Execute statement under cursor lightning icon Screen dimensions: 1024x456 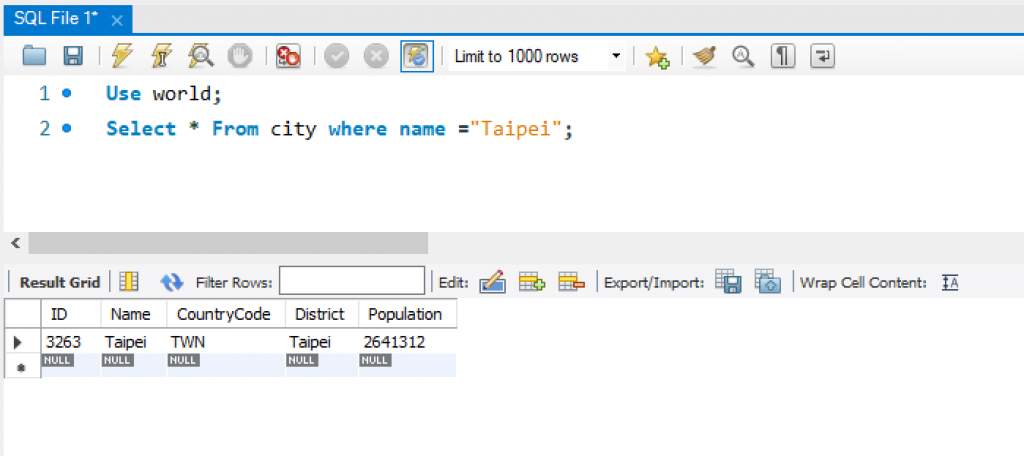coord(161,56)
